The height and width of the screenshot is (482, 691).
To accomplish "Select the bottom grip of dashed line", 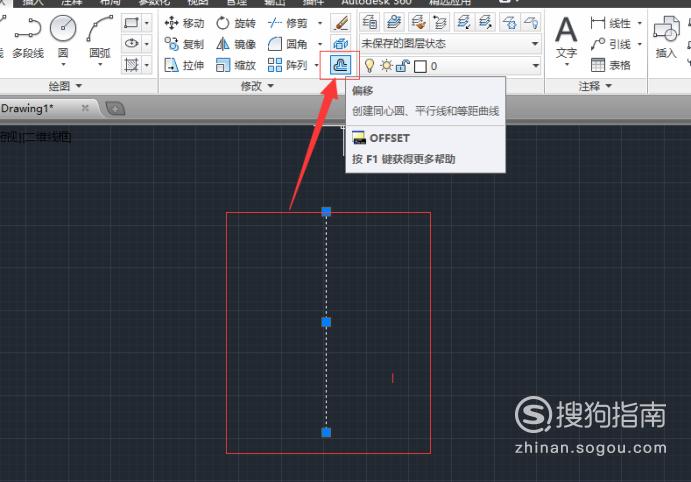I will click(326, 432).
